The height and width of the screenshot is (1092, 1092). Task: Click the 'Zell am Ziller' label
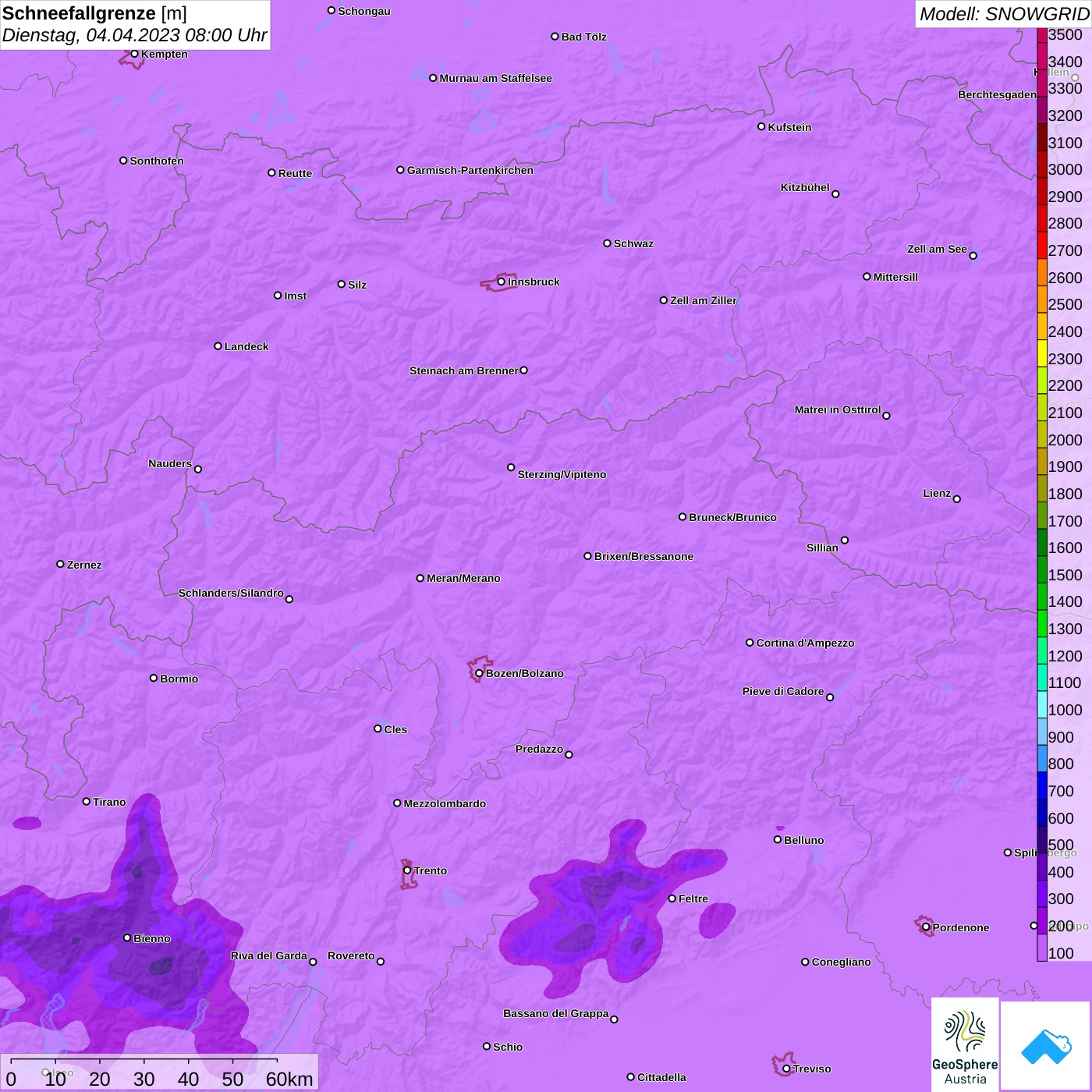click(704, 300)
